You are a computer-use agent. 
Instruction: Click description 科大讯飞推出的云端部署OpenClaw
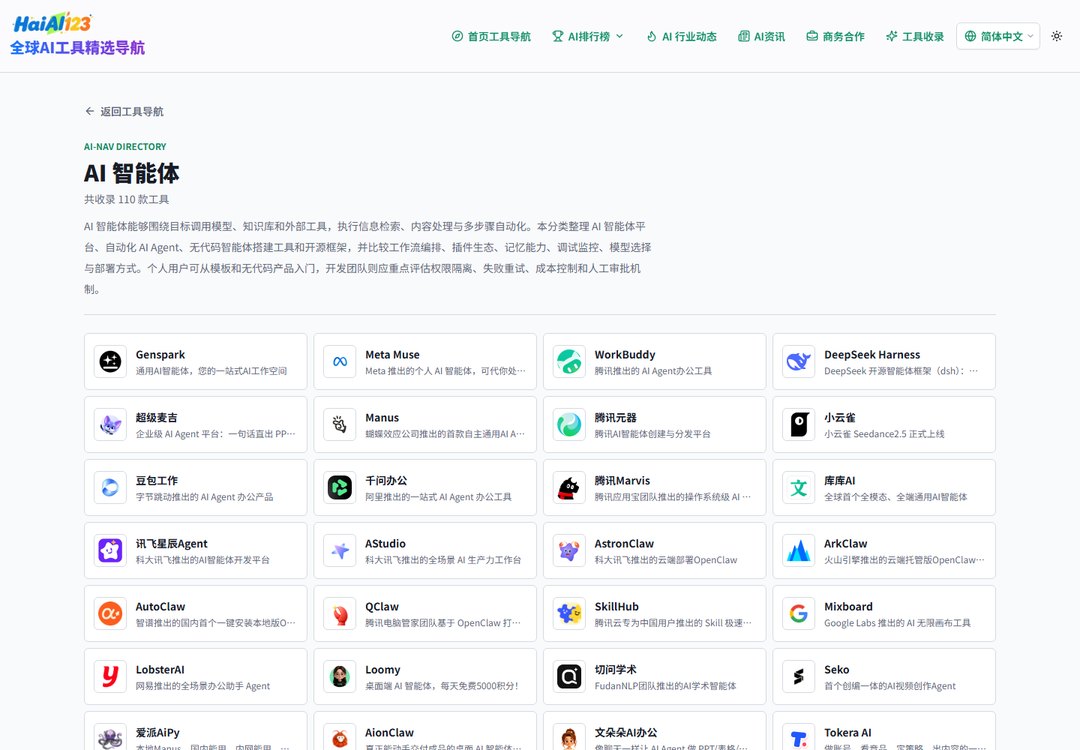pos(665,560)
